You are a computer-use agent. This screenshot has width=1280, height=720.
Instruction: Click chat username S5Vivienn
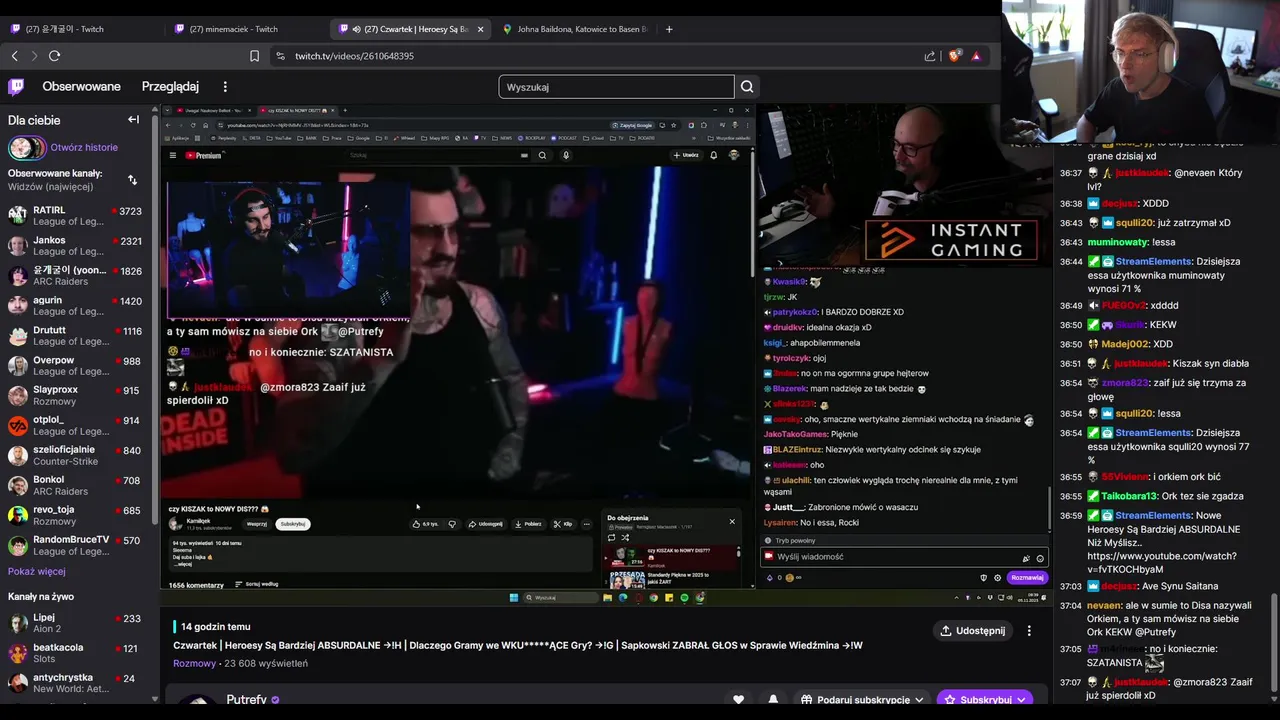[x=1125, y=477]
